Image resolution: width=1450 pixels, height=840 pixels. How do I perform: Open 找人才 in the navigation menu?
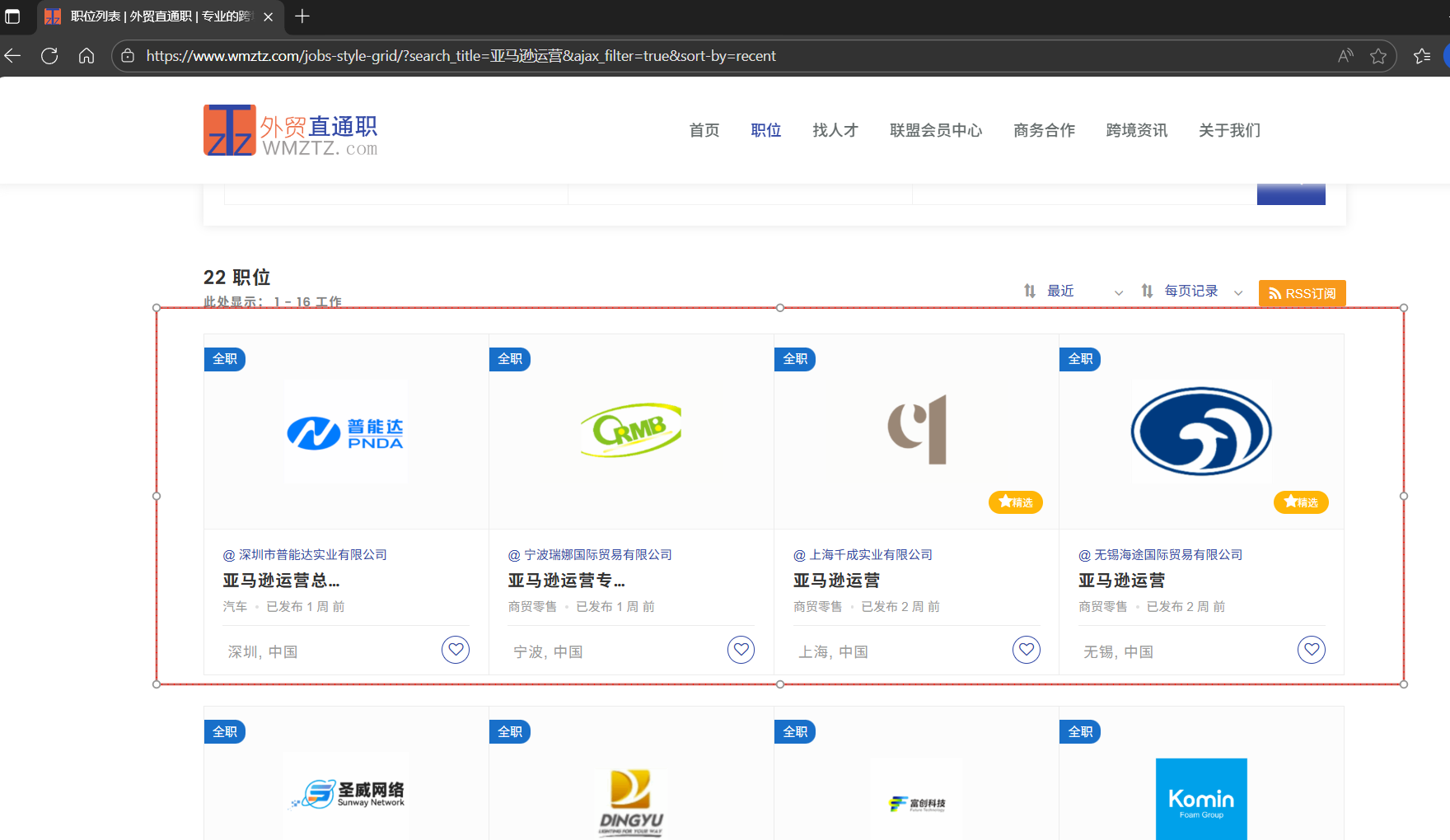tap(835, 130)
